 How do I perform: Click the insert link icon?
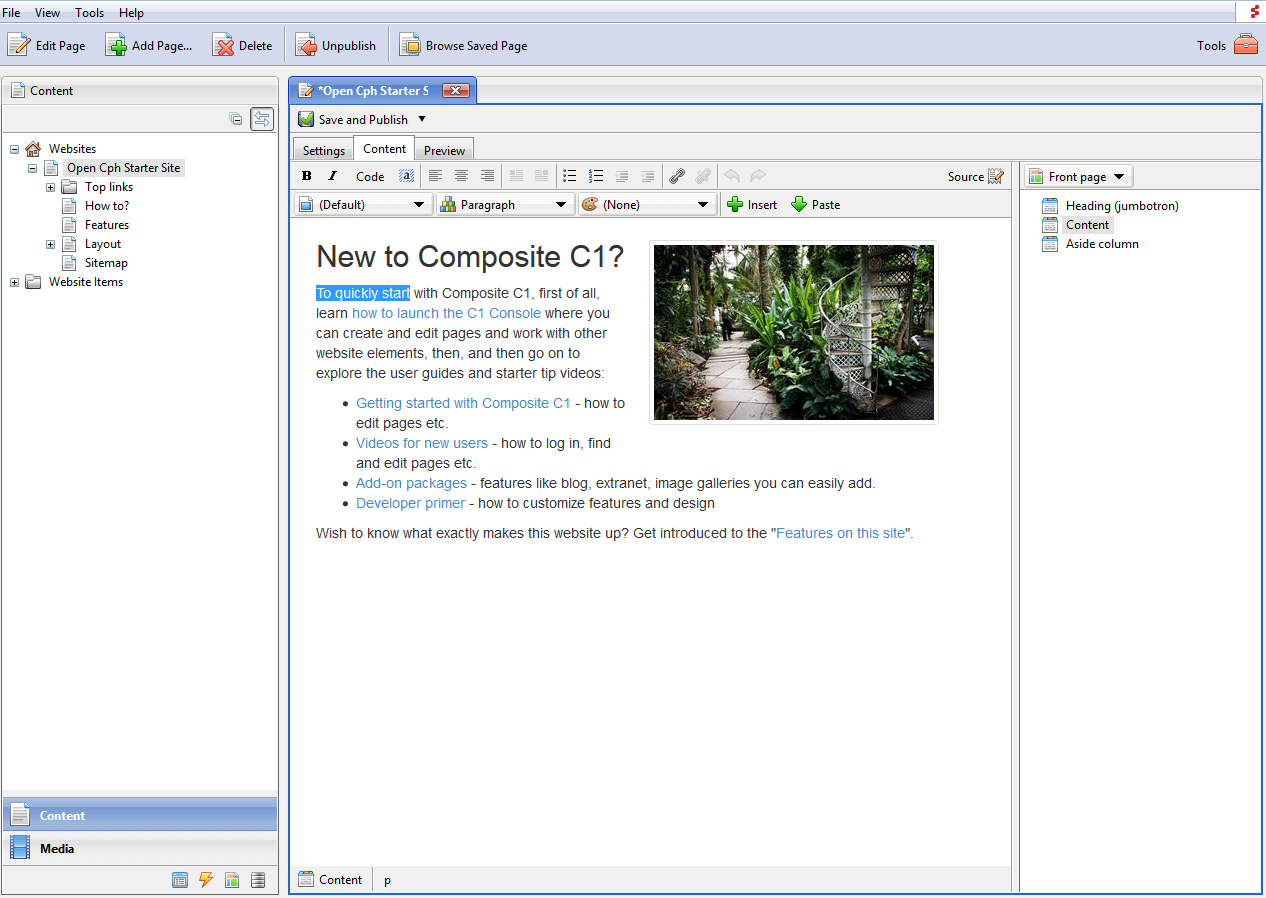(676, 175)
